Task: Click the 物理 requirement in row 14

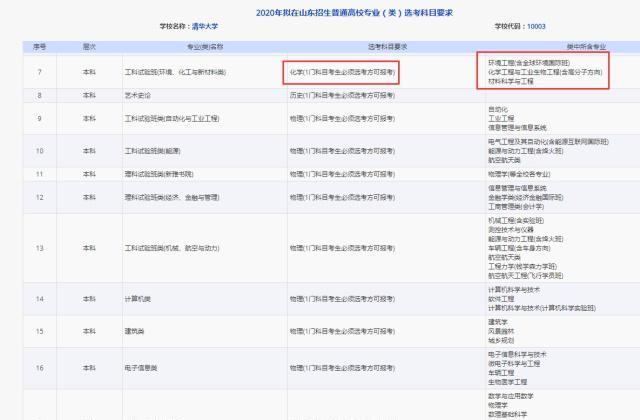Action: click(342, 299)
